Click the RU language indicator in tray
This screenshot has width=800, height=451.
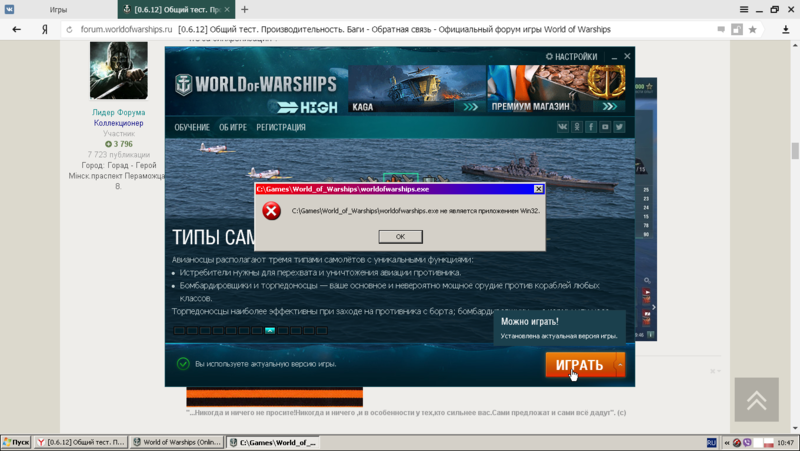point(711,443)
